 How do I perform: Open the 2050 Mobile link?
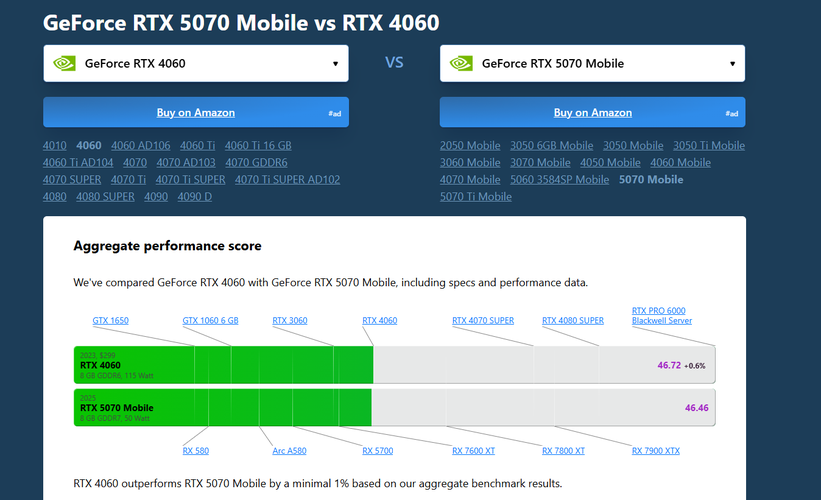[470, 146]
